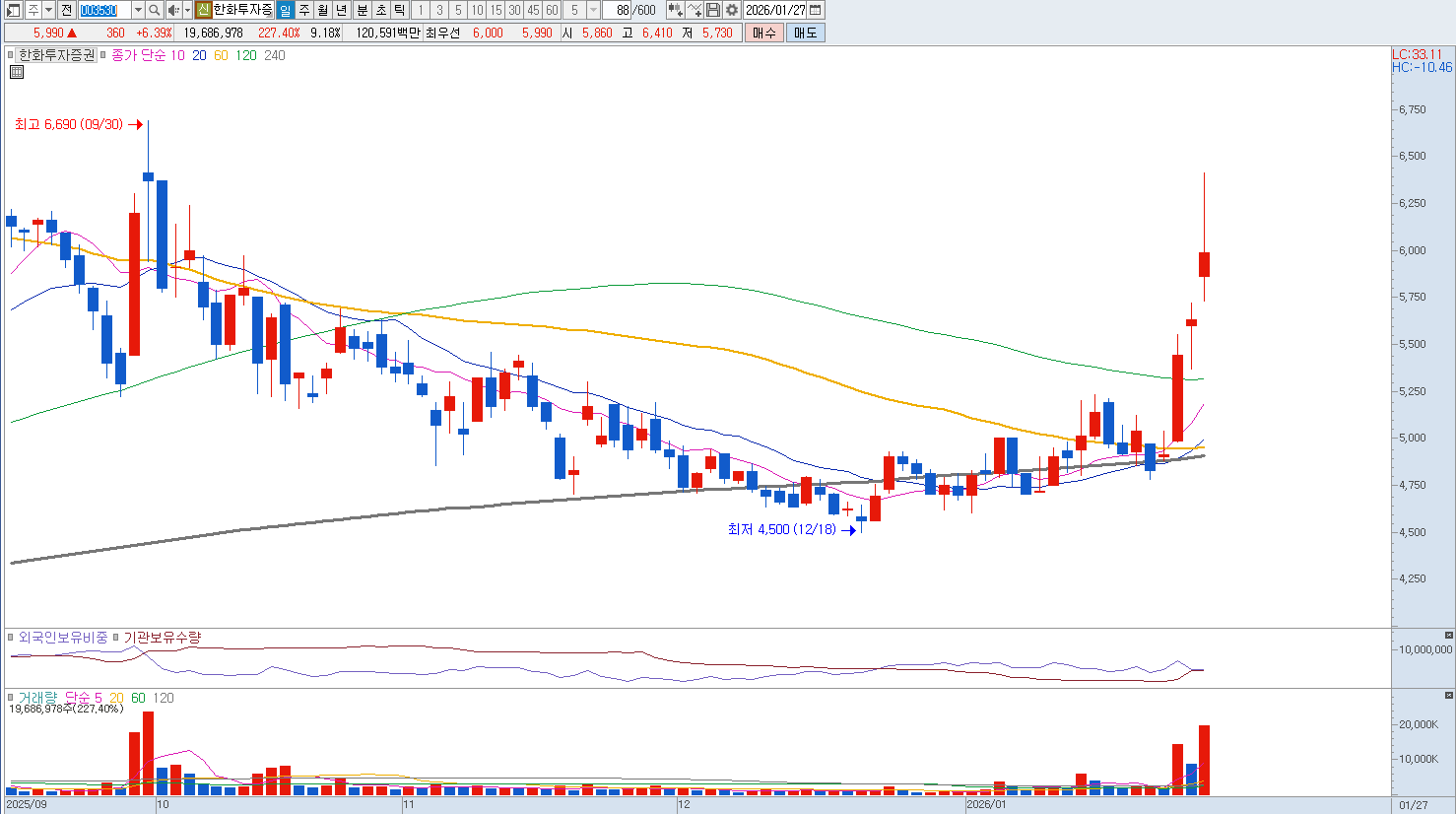Expand the stock code dropdown arrow
This screenshot has width=1456, height=814.
pos(137,10)
